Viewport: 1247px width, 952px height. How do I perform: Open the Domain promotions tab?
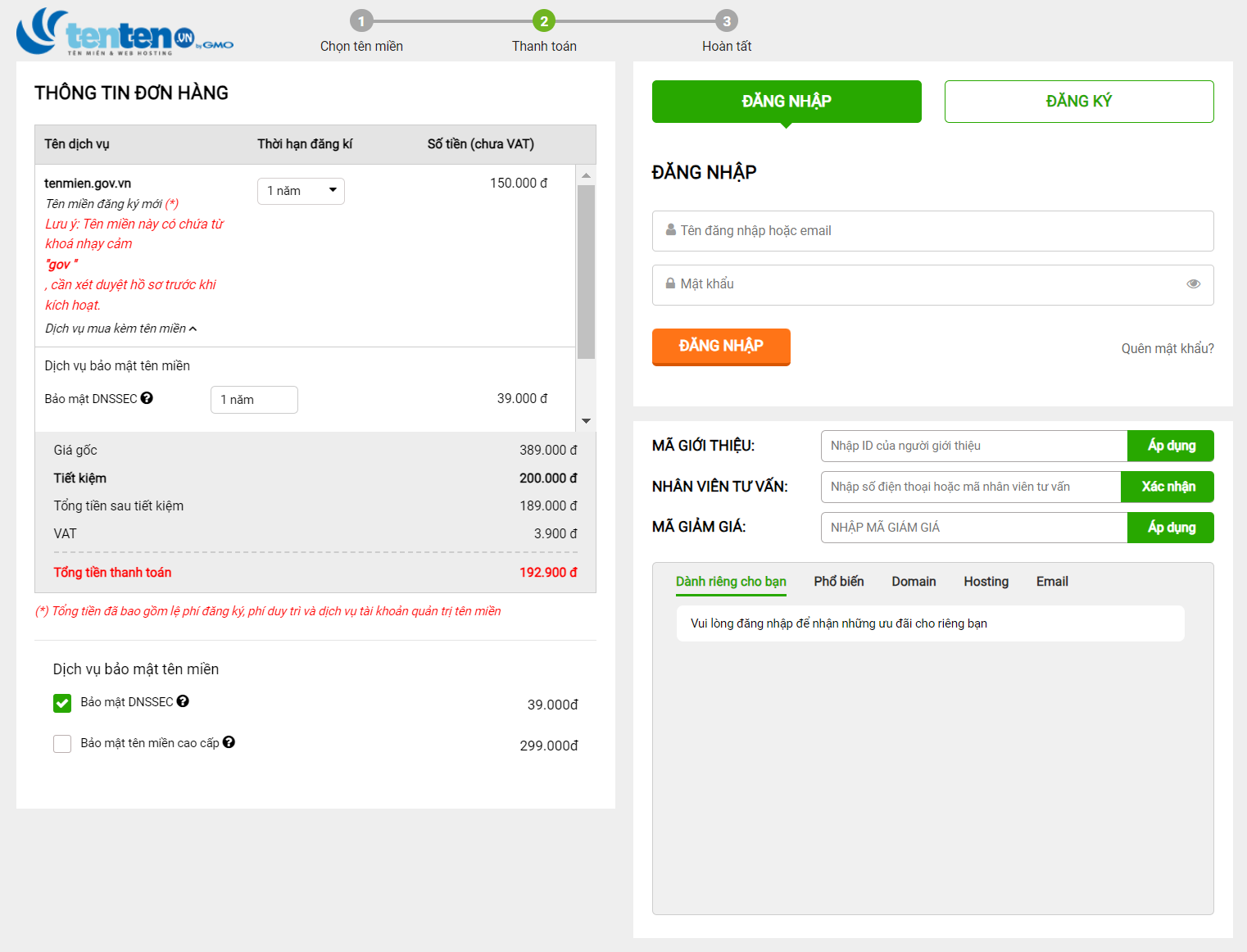click(914, 582)
